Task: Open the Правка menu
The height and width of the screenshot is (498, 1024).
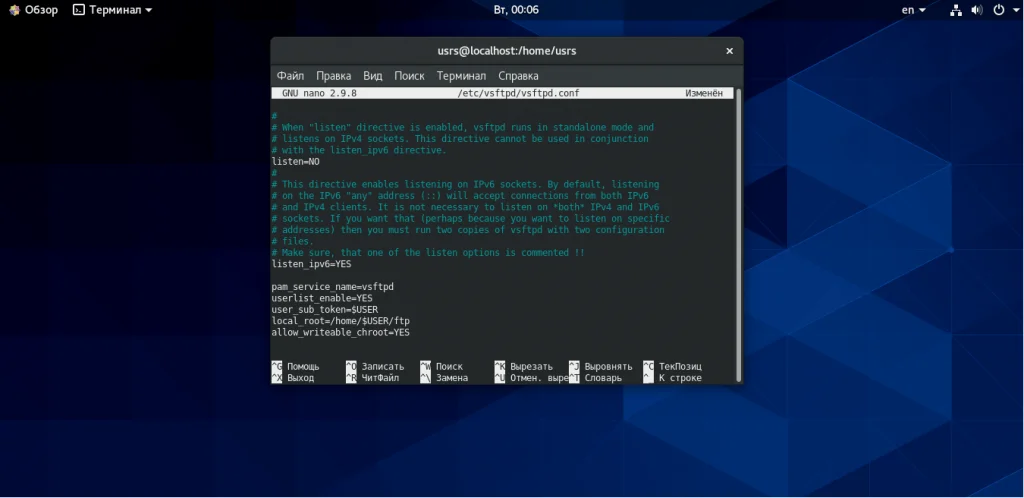Action: click(x=333, y=76)
